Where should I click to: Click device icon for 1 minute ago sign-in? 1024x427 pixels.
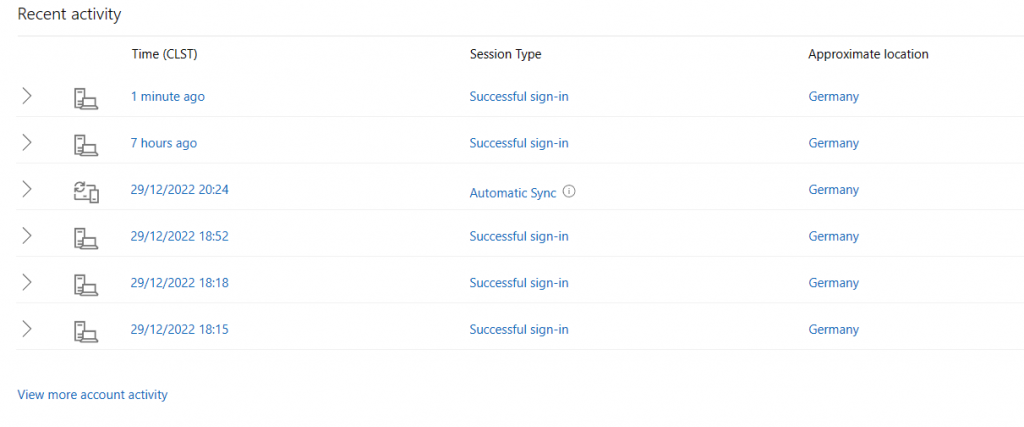(85, 99)
